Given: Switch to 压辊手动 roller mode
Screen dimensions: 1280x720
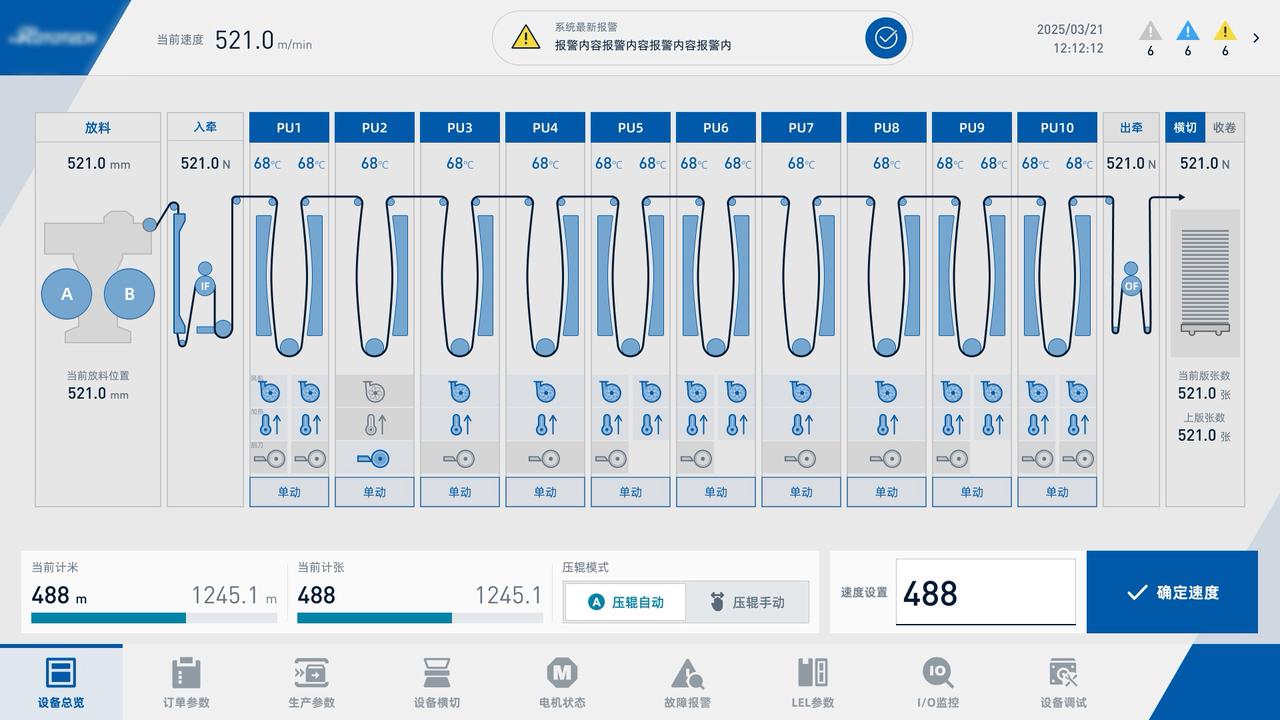Looking at the screenshot, I should coord(747,602).
